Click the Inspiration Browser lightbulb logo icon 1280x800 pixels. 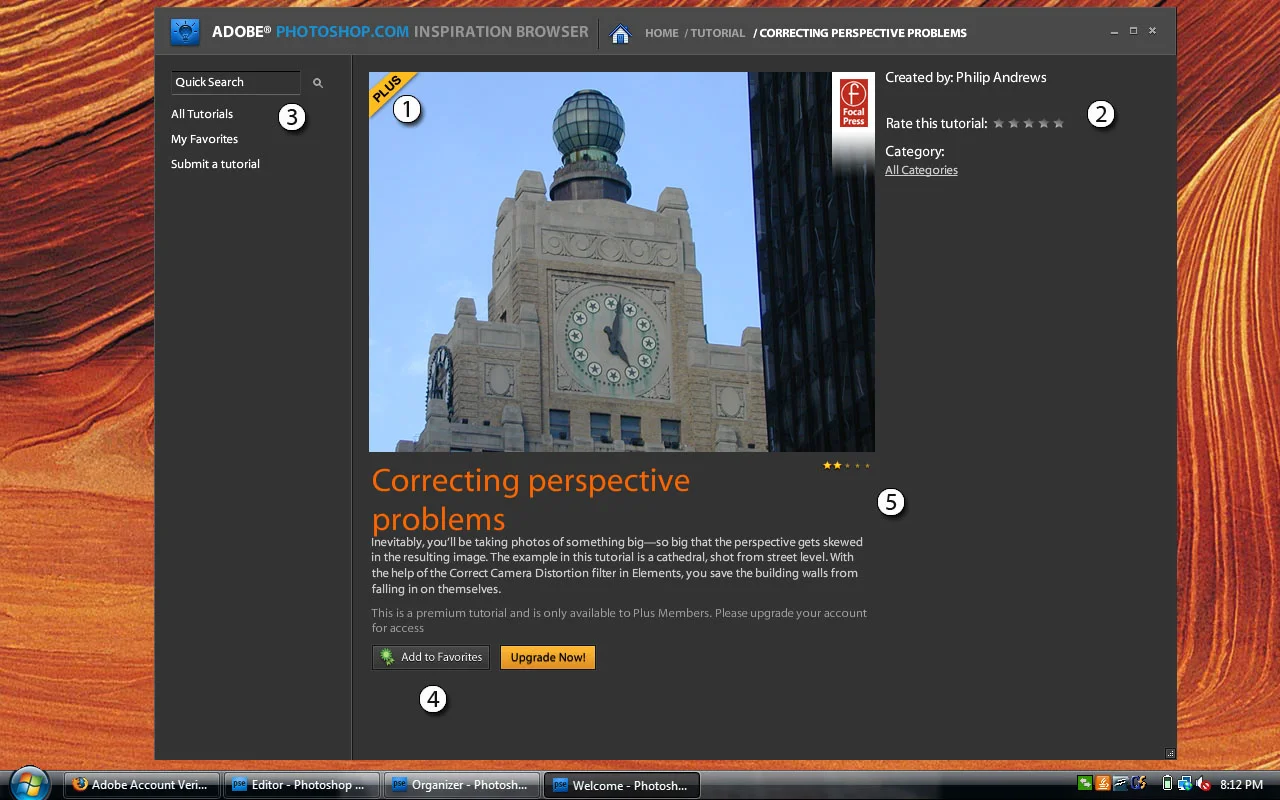(185, 32)
